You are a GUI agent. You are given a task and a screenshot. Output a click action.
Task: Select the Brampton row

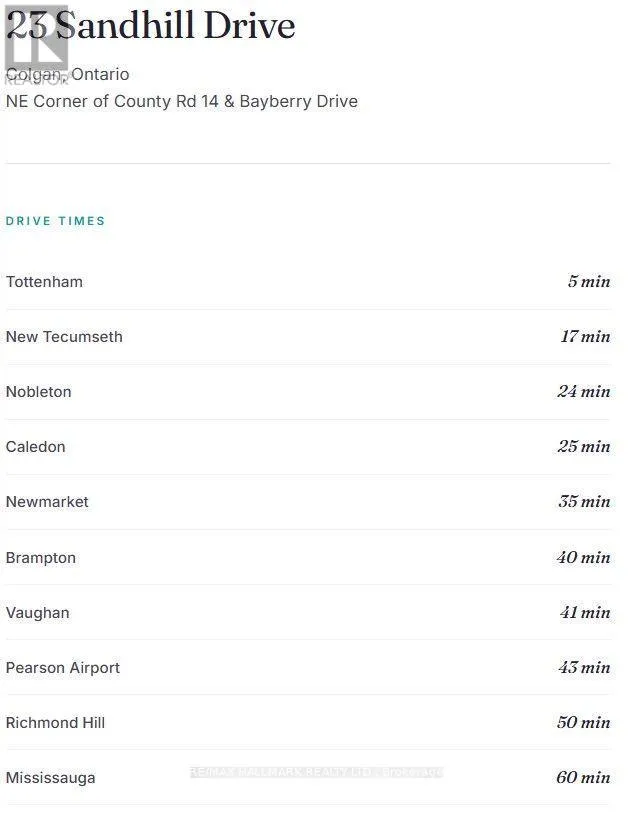coord(308,558)
